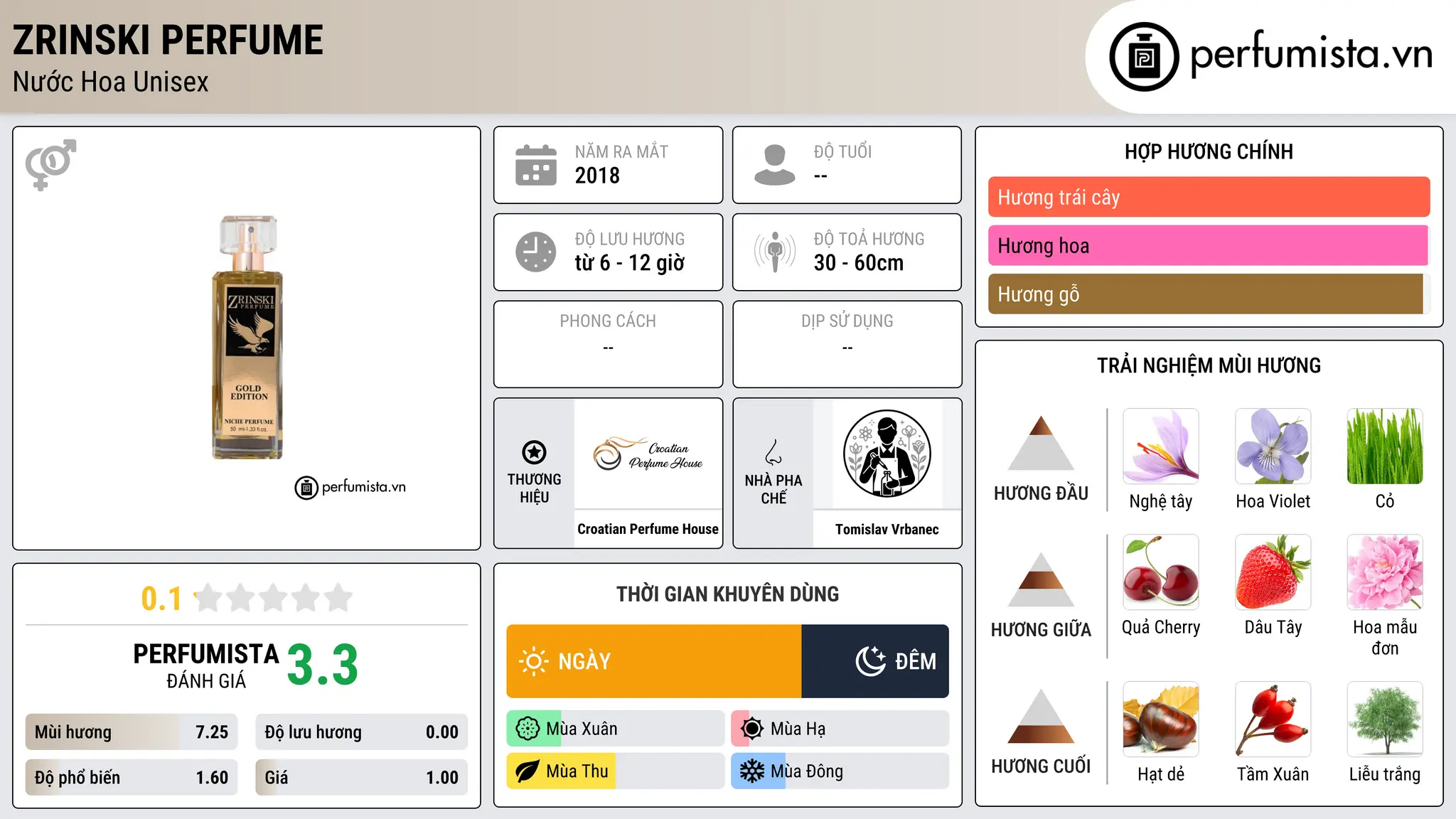Image resolution: width=1456 pixels, height=819 pixels.
Task: Click the Độ phổ biến 1.60 score row
Action: point(132,777)
